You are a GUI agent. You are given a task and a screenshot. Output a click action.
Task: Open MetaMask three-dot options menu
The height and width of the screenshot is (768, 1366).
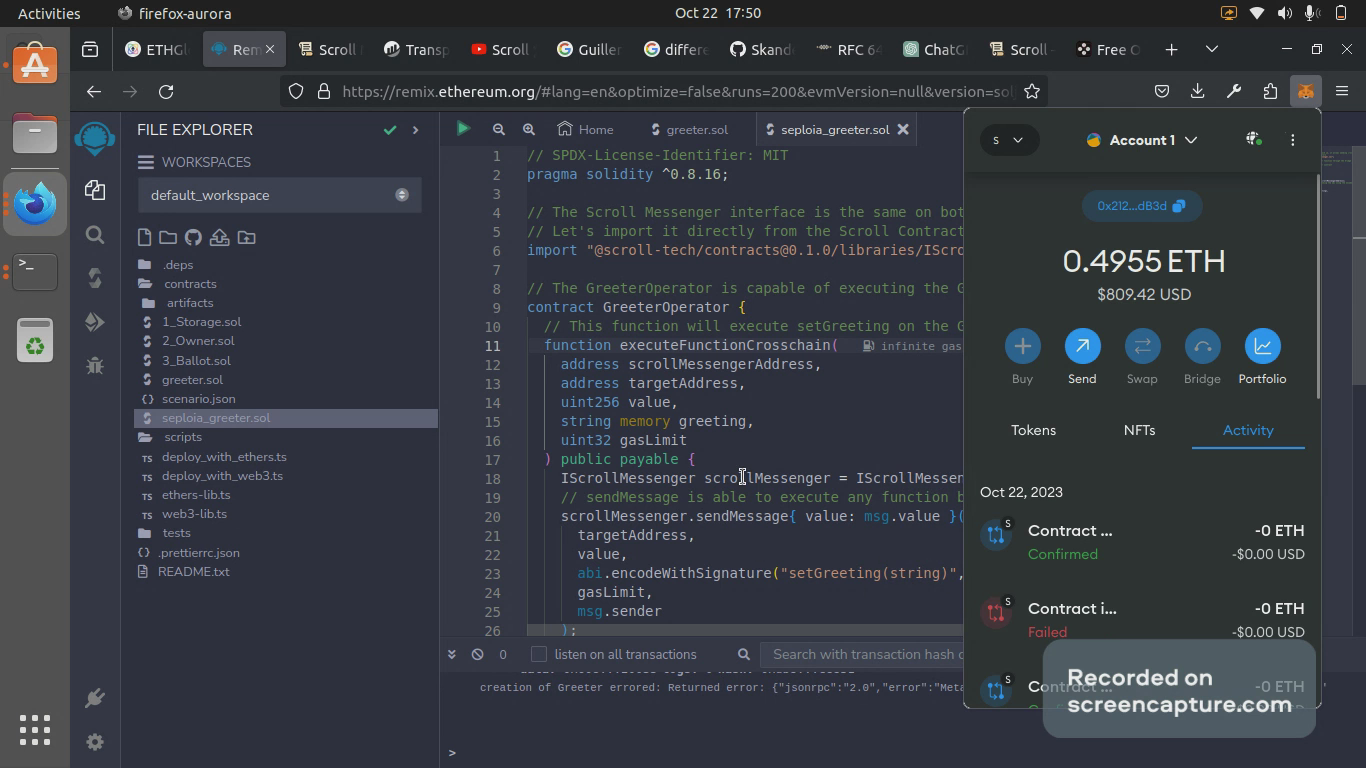(x=1292, y=140)
